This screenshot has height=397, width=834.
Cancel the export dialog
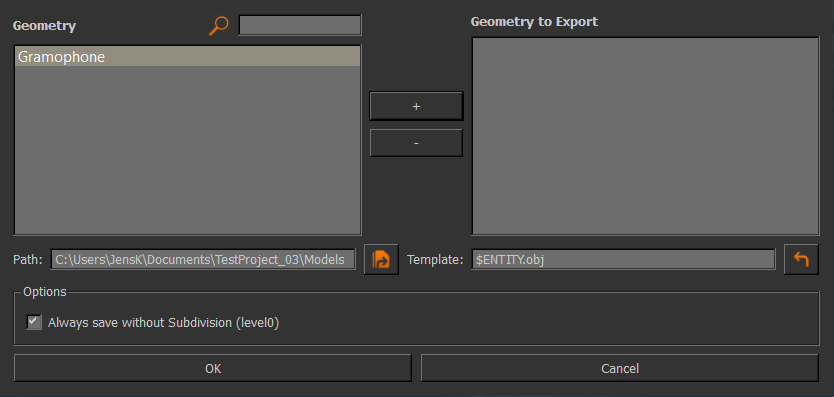coord(620,368)
